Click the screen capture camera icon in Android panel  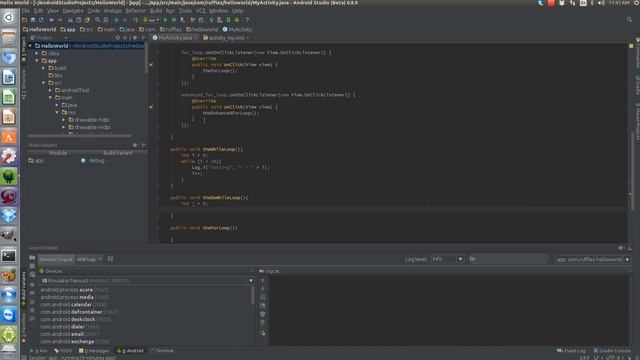click(x=32, y=258)
